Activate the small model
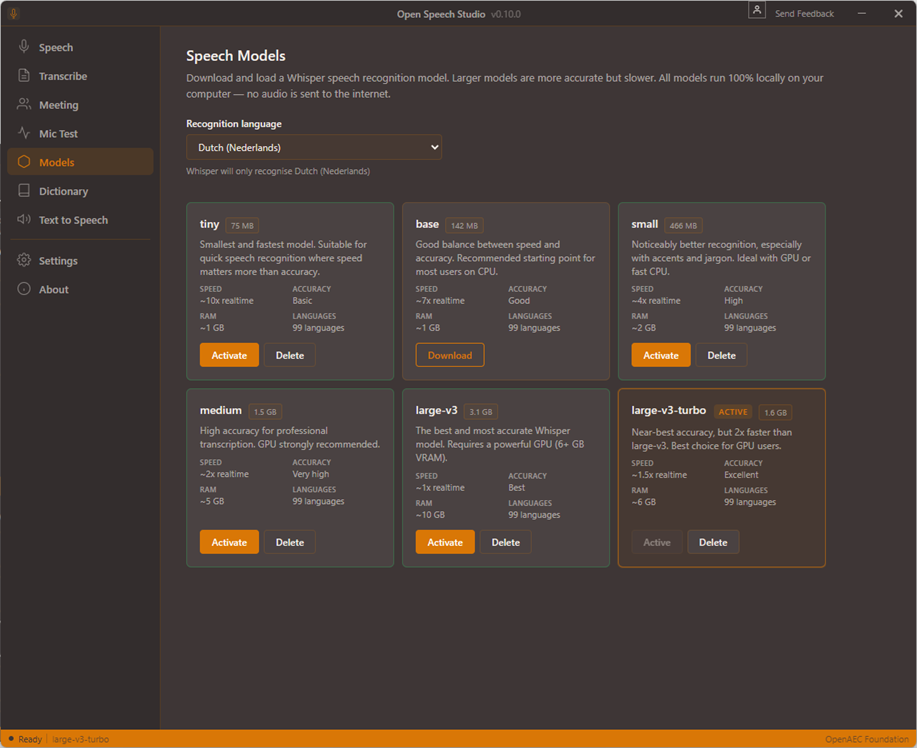This screenshot has height=748, width=917. [x=661, y=355]
